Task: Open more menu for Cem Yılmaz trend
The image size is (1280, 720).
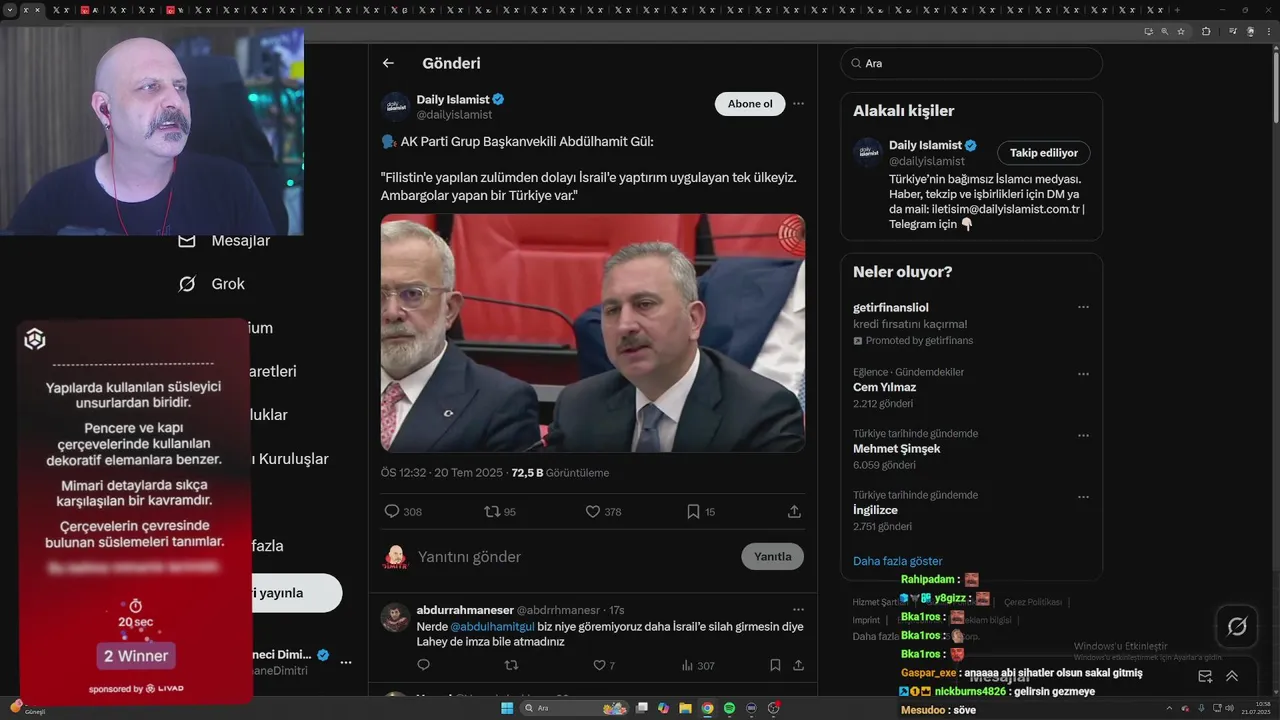Action: click(x=1083, y=374)
